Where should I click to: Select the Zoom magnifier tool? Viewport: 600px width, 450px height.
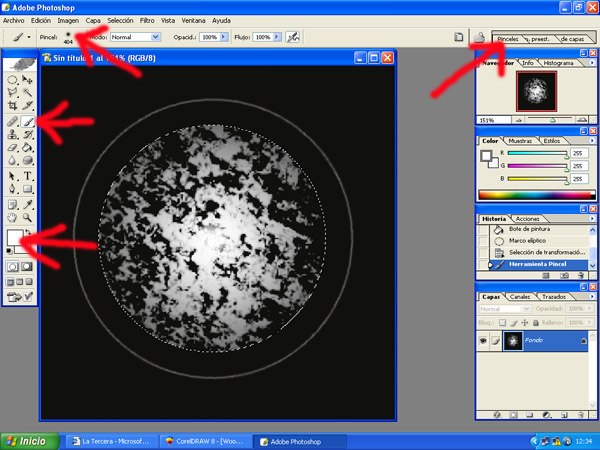[x=27, y=218]
